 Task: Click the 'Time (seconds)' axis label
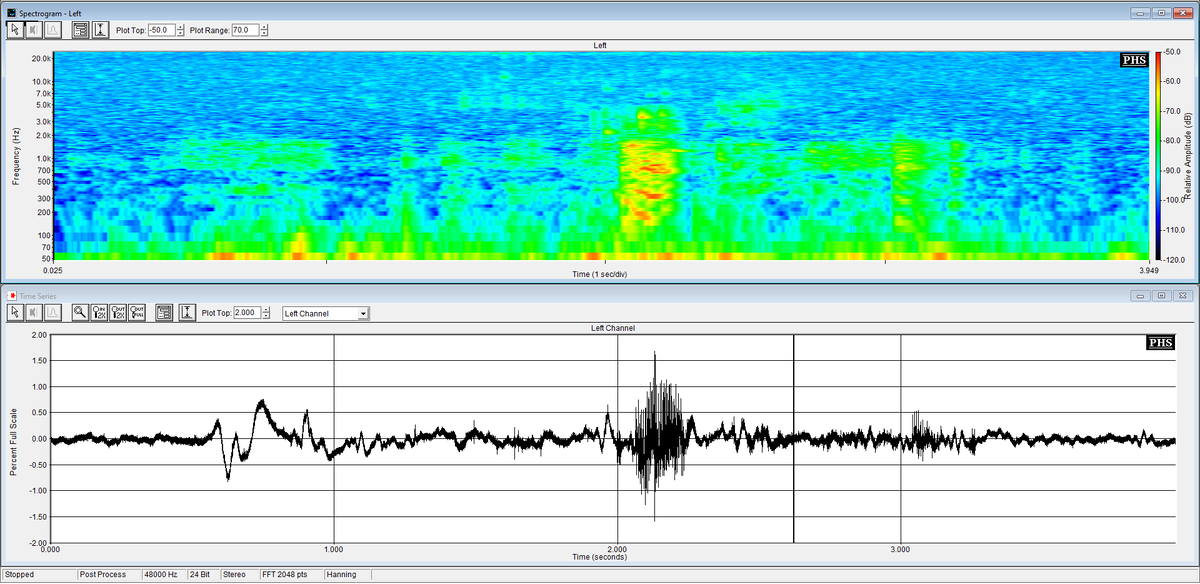tap(599, 556)
